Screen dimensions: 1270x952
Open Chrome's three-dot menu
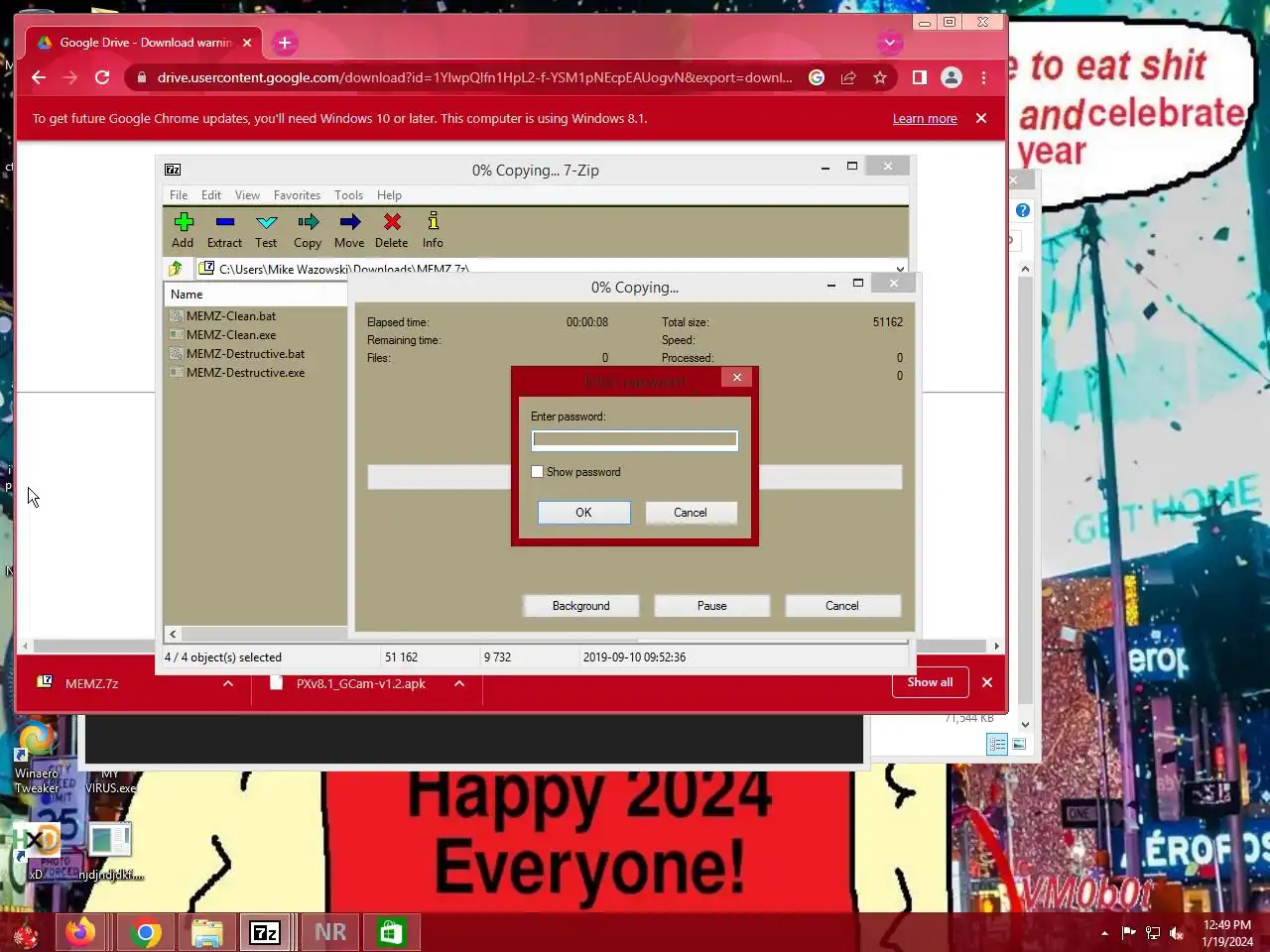pyautogui.click(x=983, y=77)
